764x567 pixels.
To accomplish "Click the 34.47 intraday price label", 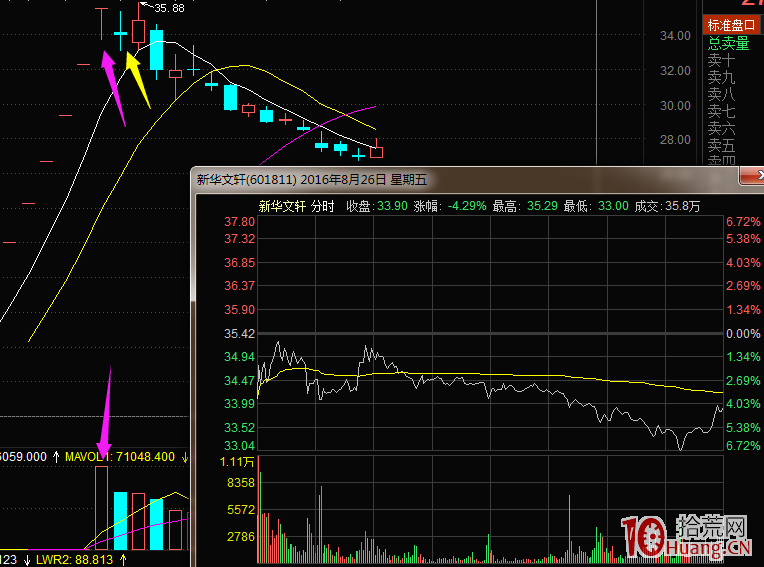I will (x=239, y=380).
